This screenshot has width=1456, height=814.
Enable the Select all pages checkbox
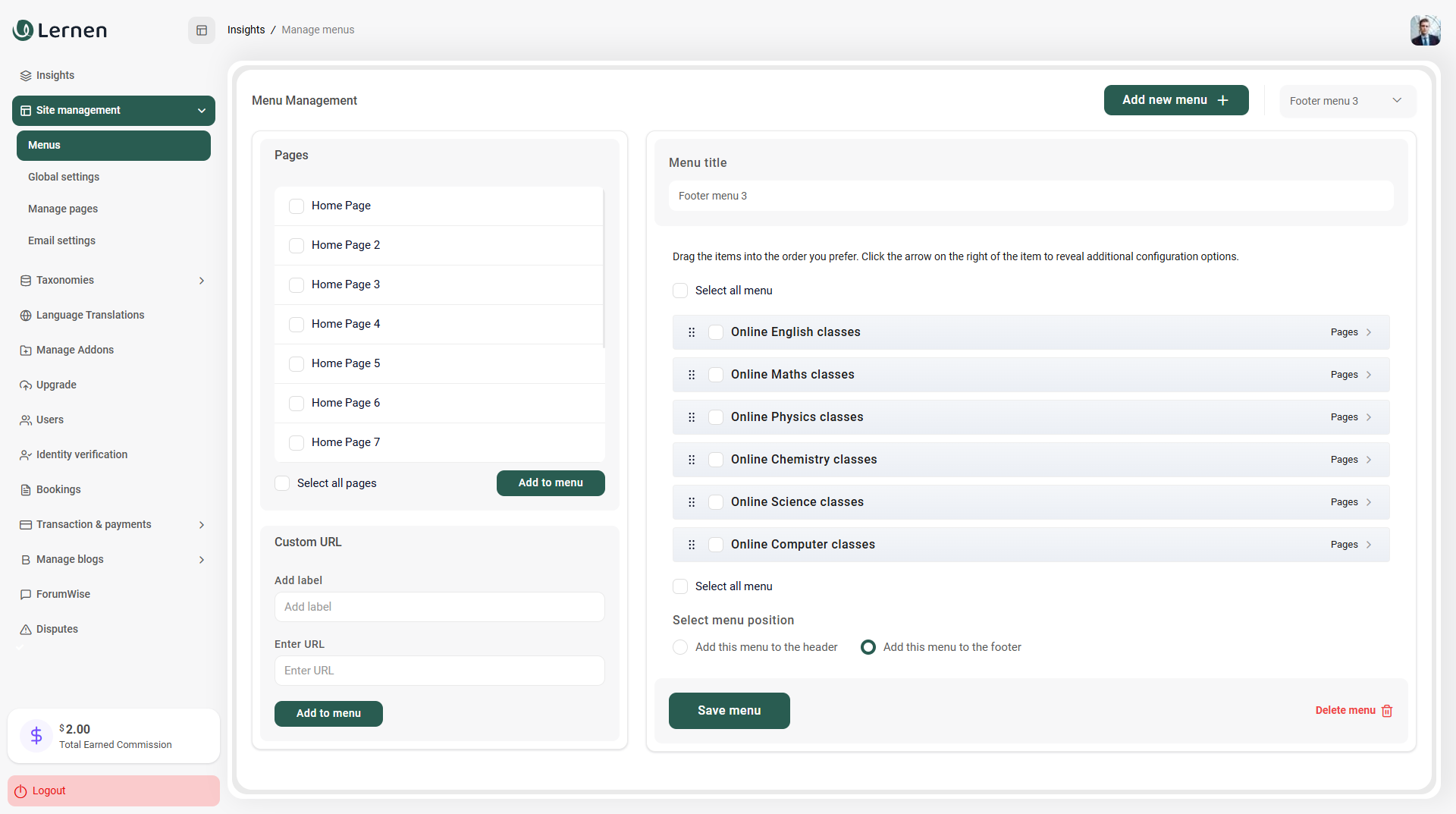[x=281, y=483]
